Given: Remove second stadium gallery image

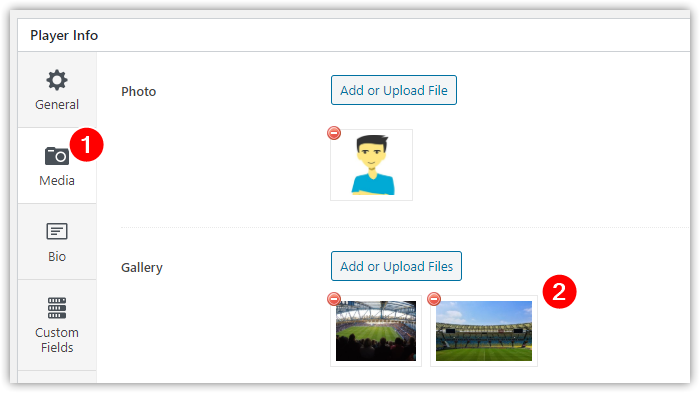Looking at the screenshot, I should [434, 299].
